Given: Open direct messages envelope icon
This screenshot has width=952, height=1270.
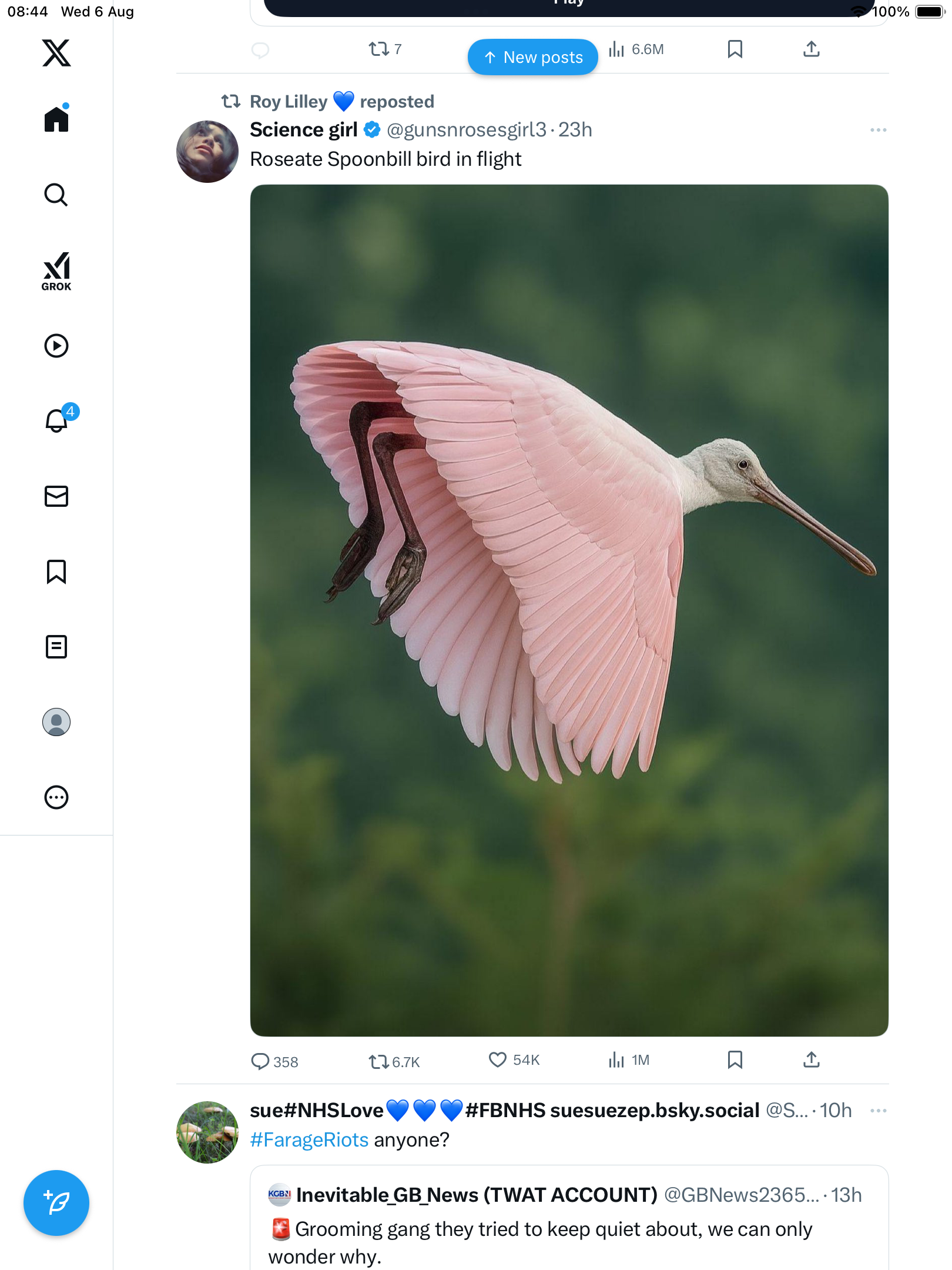Looking at the screenshot, I should point(56,496).
